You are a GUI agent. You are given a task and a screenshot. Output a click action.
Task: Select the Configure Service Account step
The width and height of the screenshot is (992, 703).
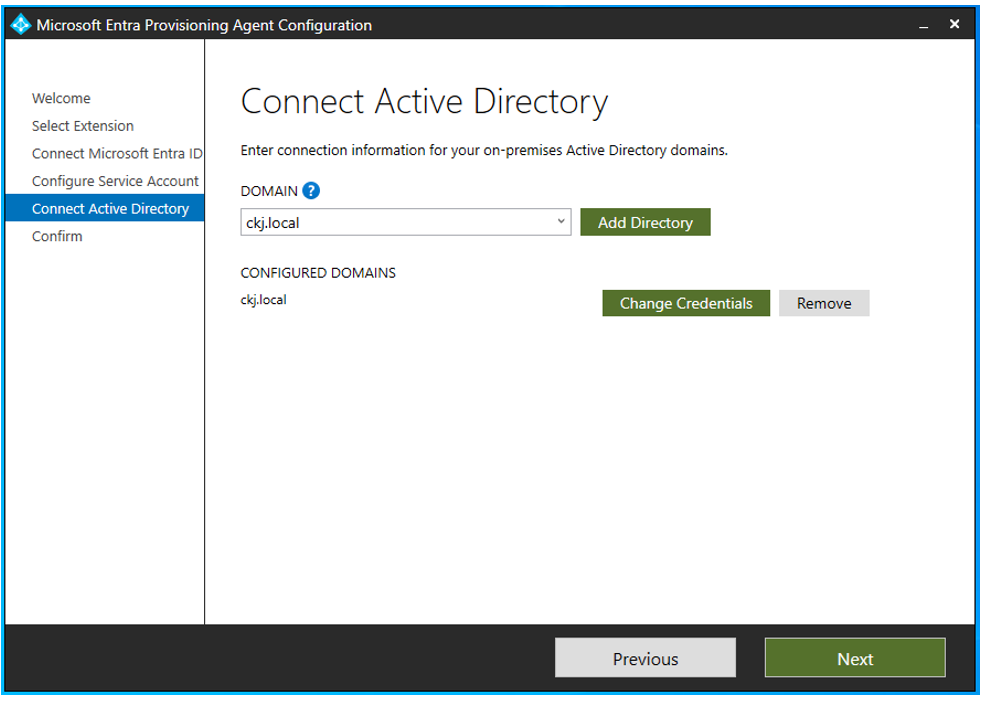click(115, 181)
